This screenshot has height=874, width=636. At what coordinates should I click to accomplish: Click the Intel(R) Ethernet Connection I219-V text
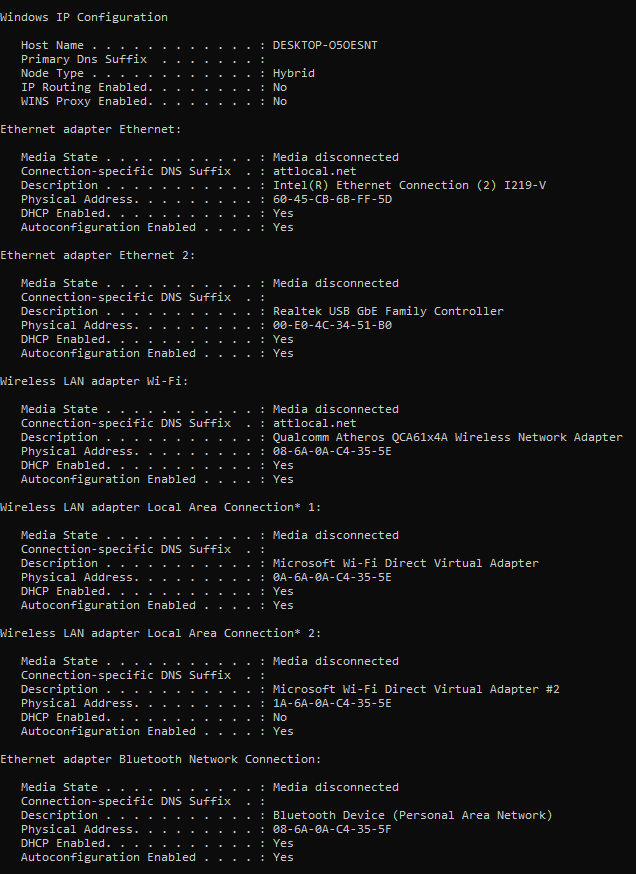409,185
